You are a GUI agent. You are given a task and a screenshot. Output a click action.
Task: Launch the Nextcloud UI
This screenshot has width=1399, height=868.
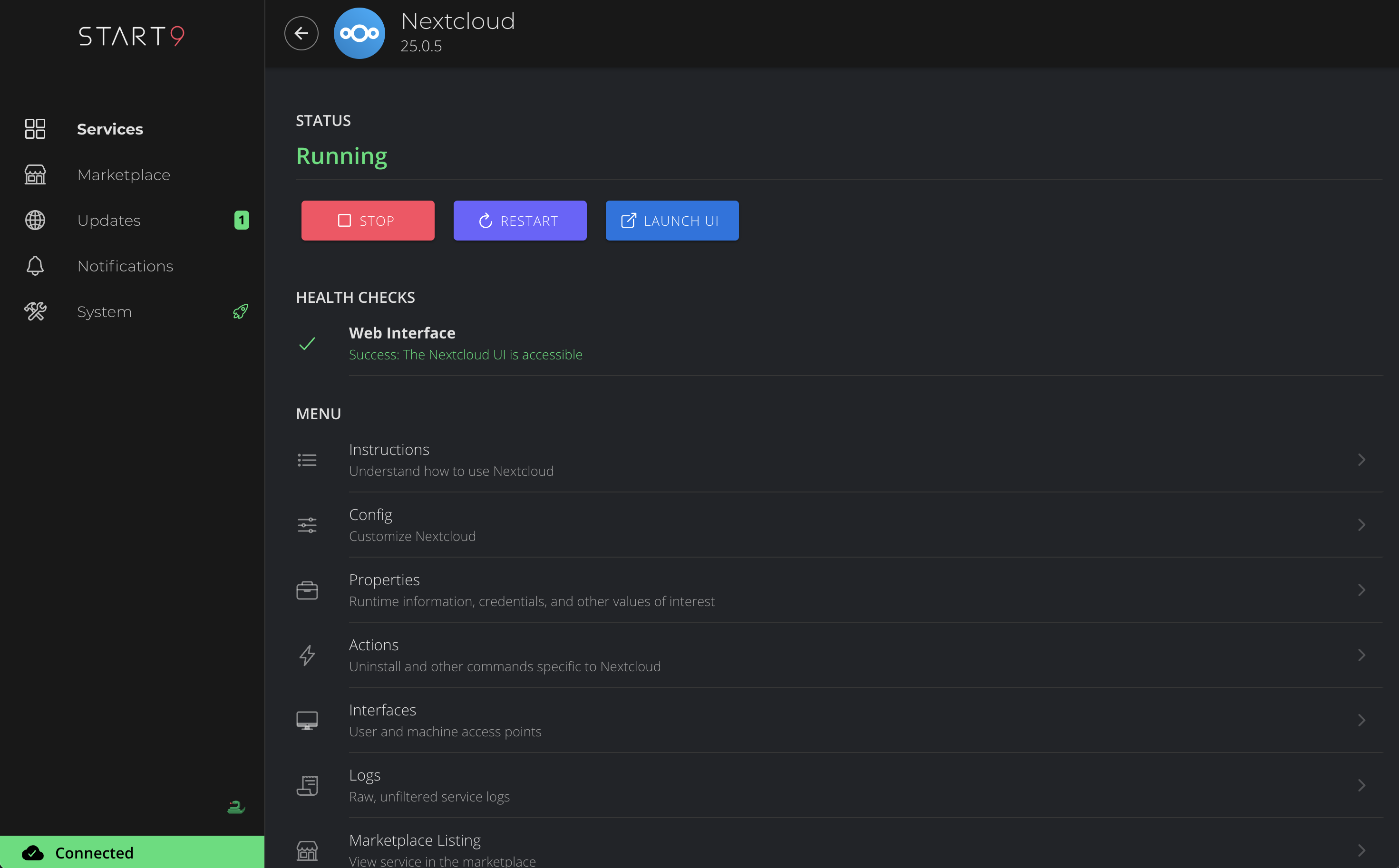point(671,221)
